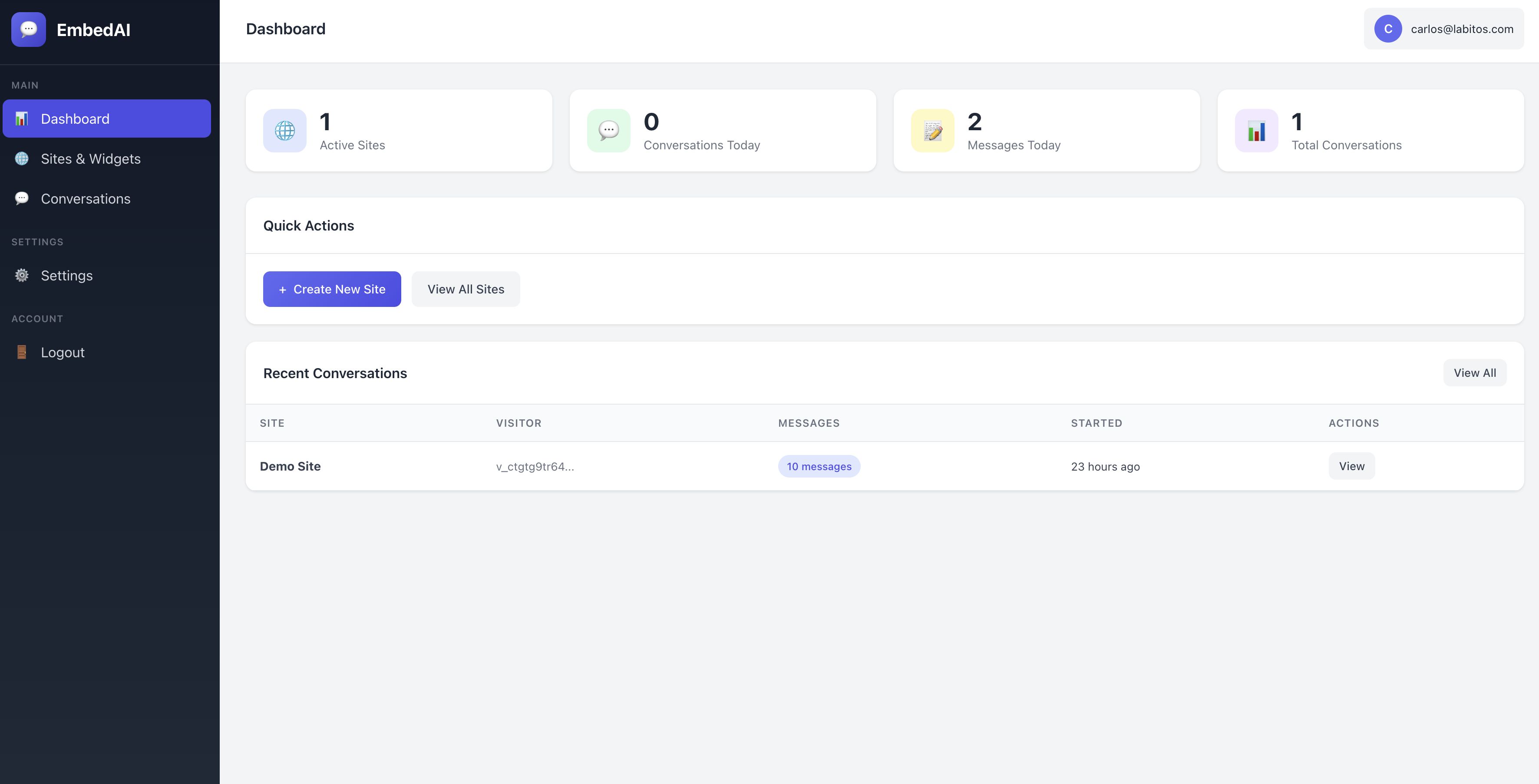This screenshot has height=784, width=1539.
Task: Go to Sites & Widgets page
Action: (x=90, y=159)
